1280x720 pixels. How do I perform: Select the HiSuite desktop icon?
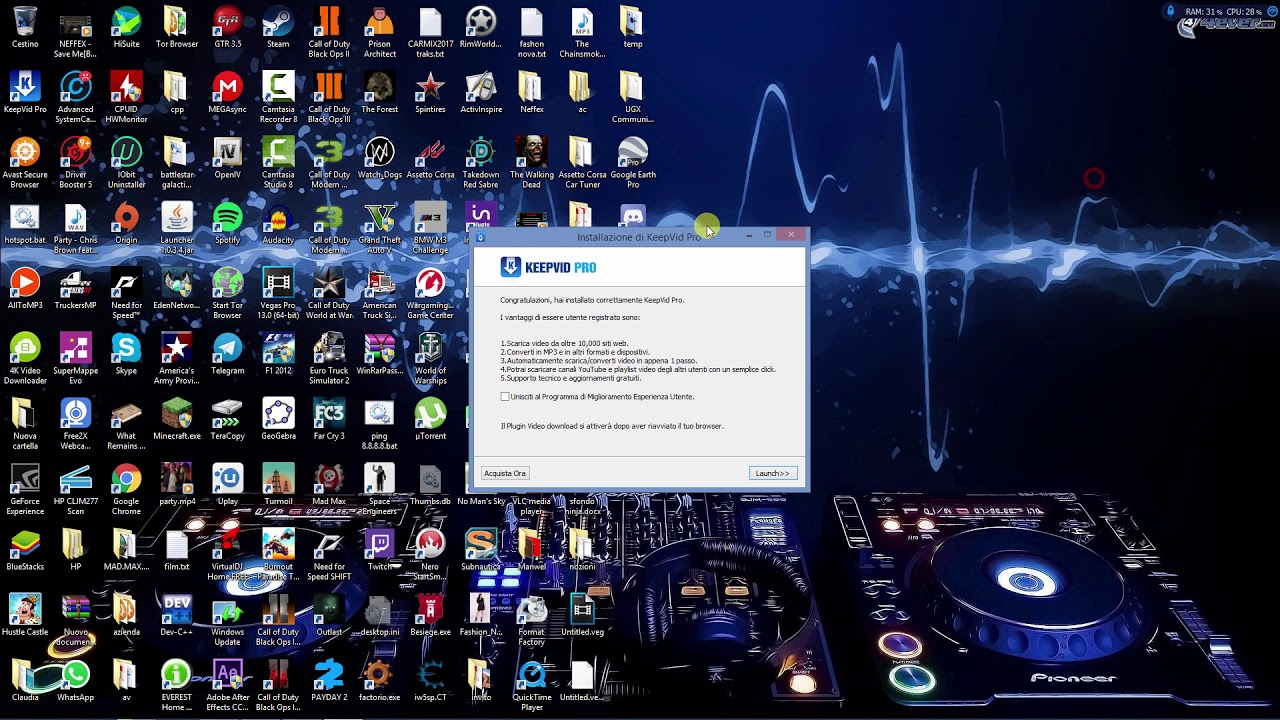(x=126, y=22)
